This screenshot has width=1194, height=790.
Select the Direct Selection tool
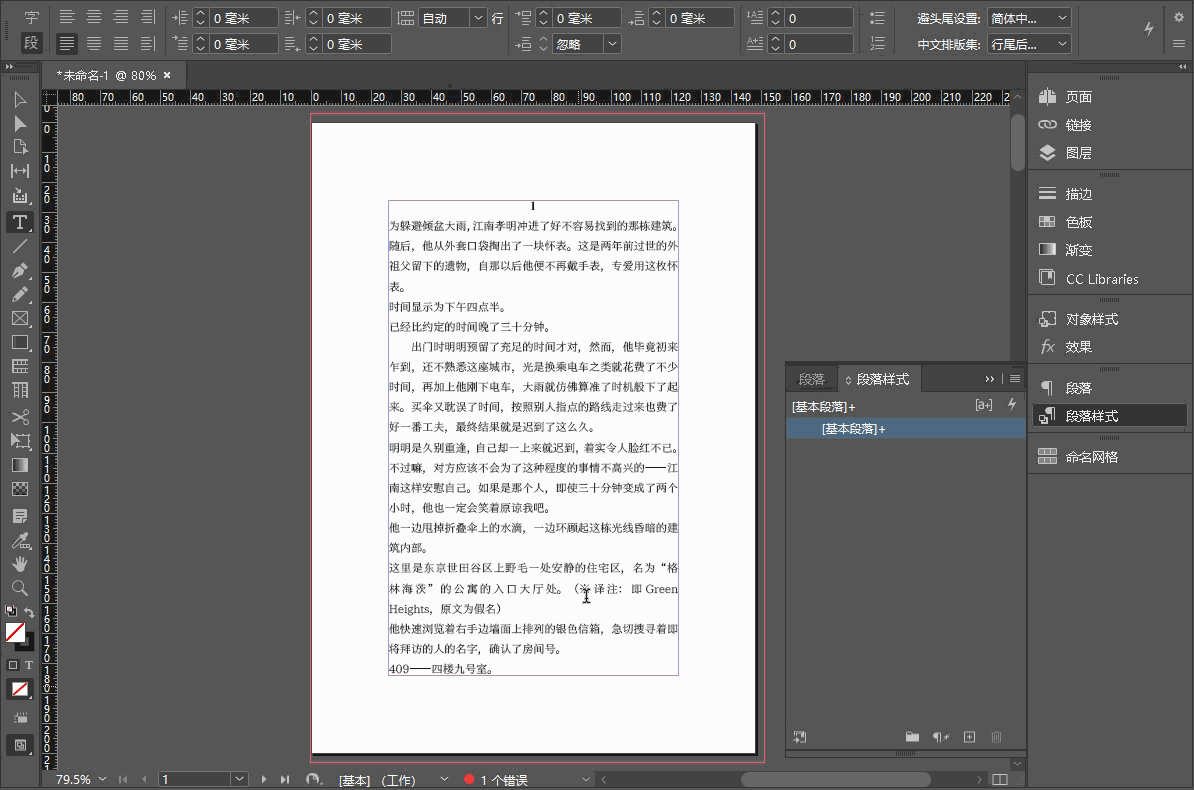[20, 123]
